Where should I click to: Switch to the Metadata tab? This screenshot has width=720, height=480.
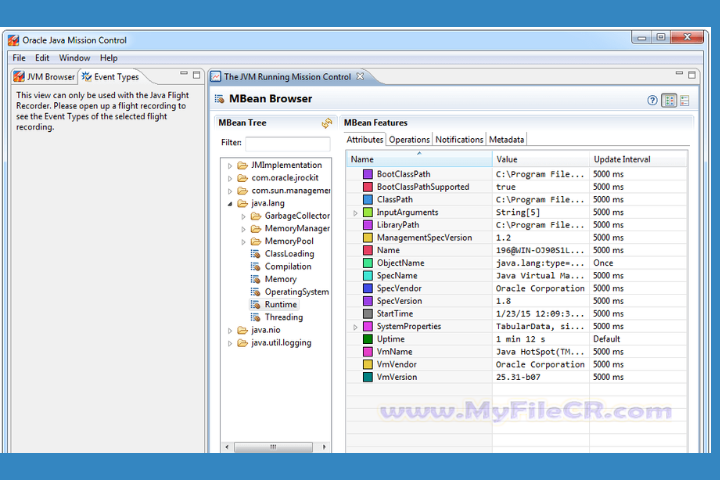506,140
